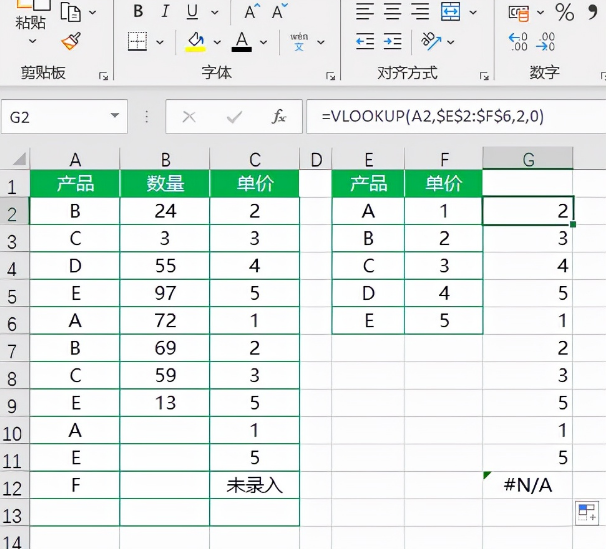The width and height of the screenshot is (610, 551).
Task: Open the Copy dropdown arrow
Action: tap(93, 12)
